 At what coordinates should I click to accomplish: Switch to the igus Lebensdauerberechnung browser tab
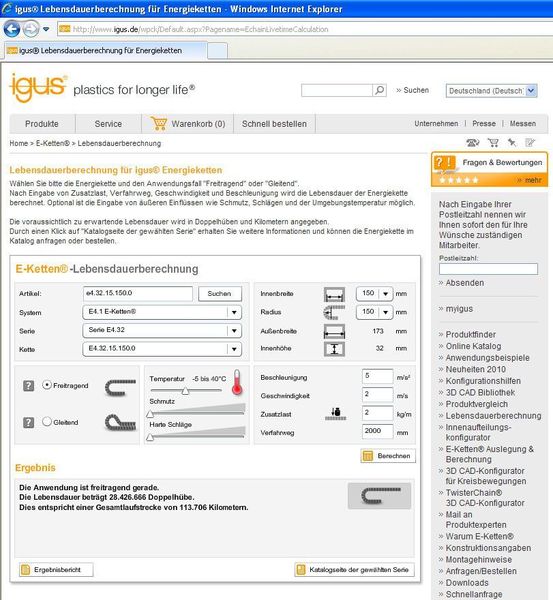pos(105,51)
